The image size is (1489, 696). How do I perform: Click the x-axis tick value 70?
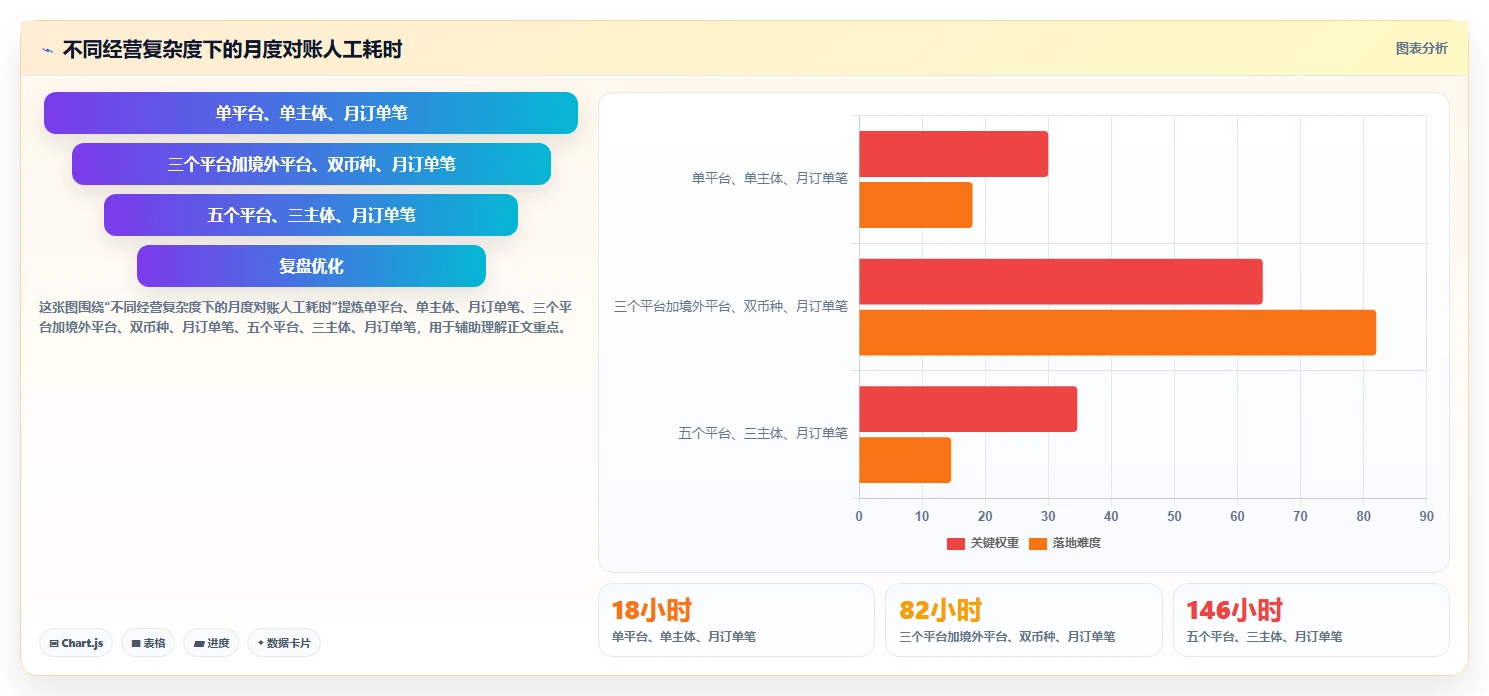click(x=1300, y=516)
